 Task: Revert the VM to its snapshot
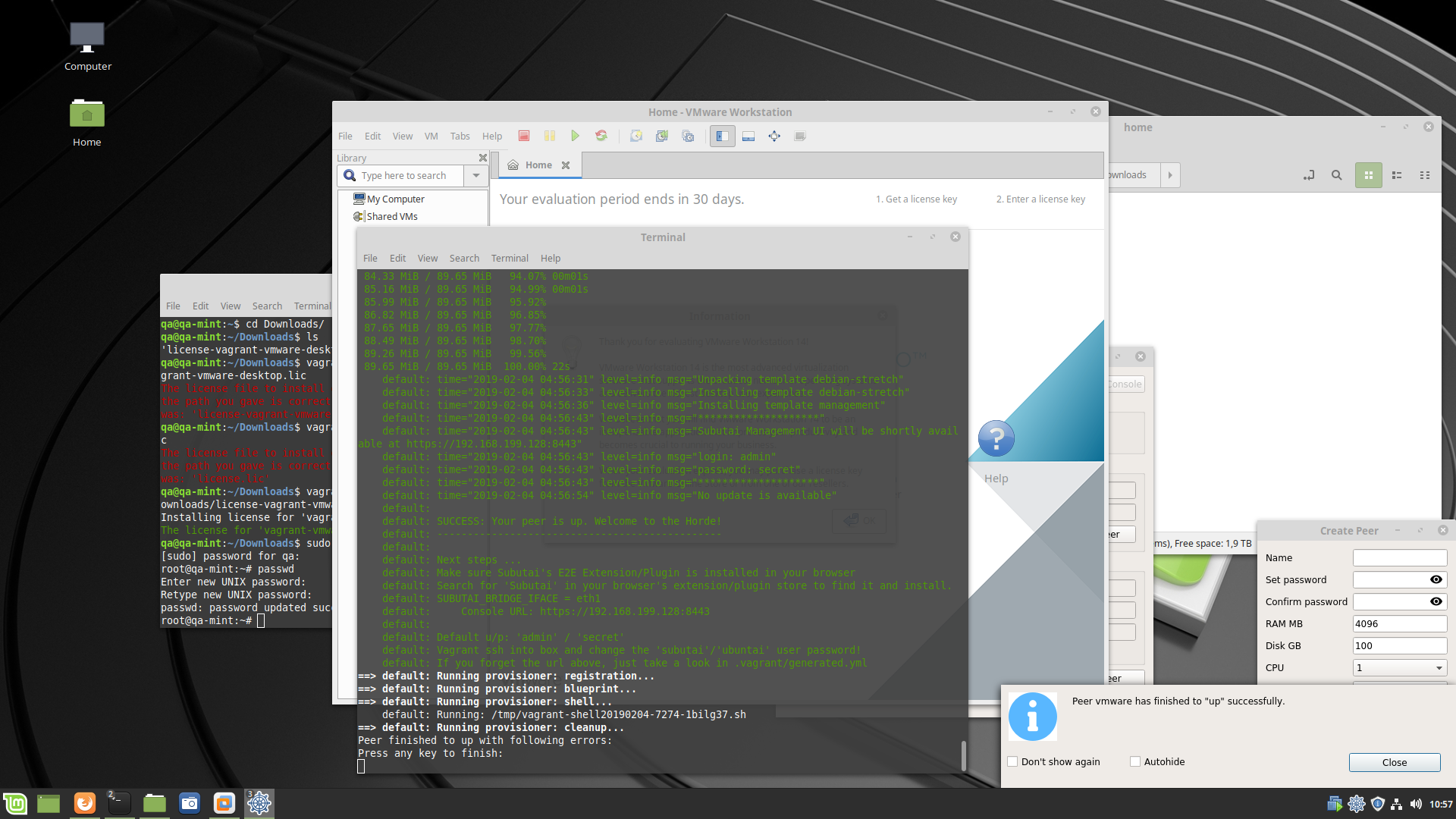point(661,136)
